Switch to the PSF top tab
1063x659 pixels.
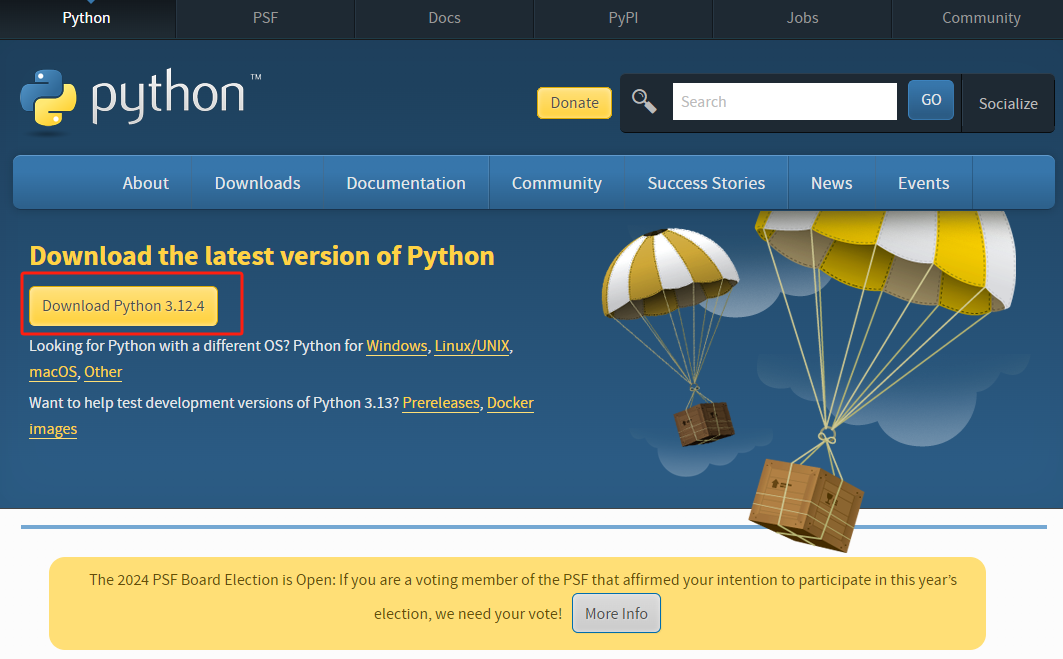pyautogui.click(x=265, y=18)
